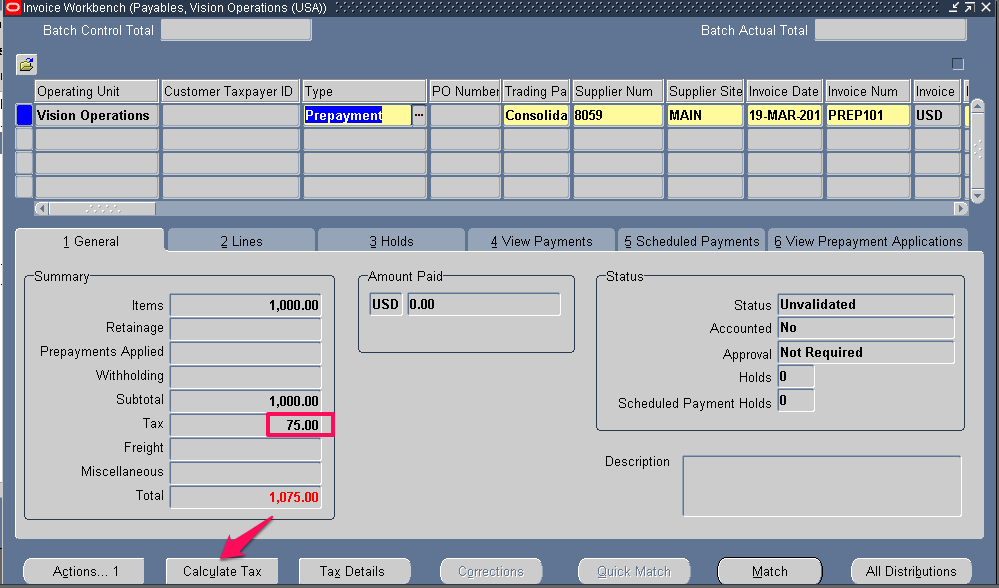This screenshot has height=588, width=999.
Task: Click the Amount Paid value 0.00
Action: pyautogui.click(x=484, y=305)
